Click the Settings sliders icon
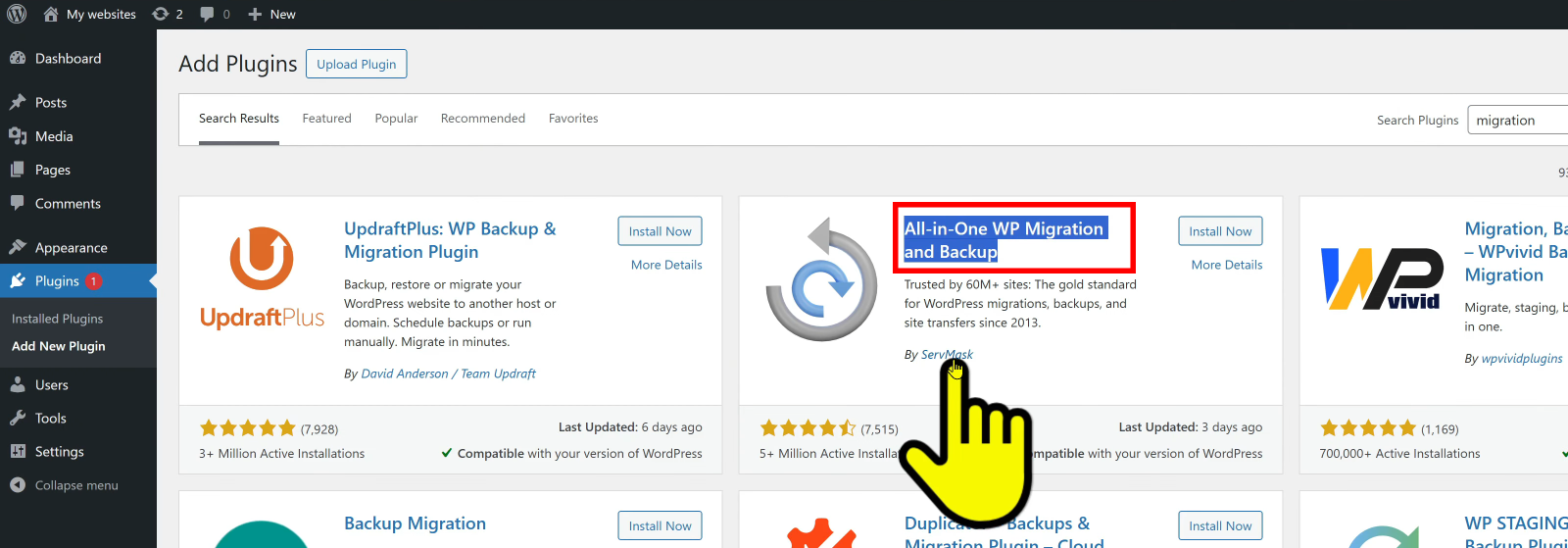Viewport: 1568px width, 548px height. [x=18, y=451]
